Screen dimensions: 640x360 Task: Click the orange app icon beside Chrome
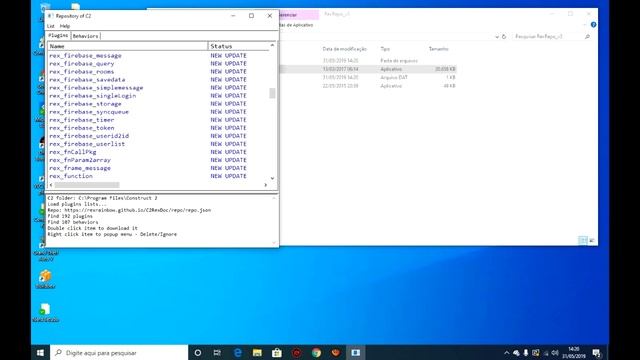point(336,353)
